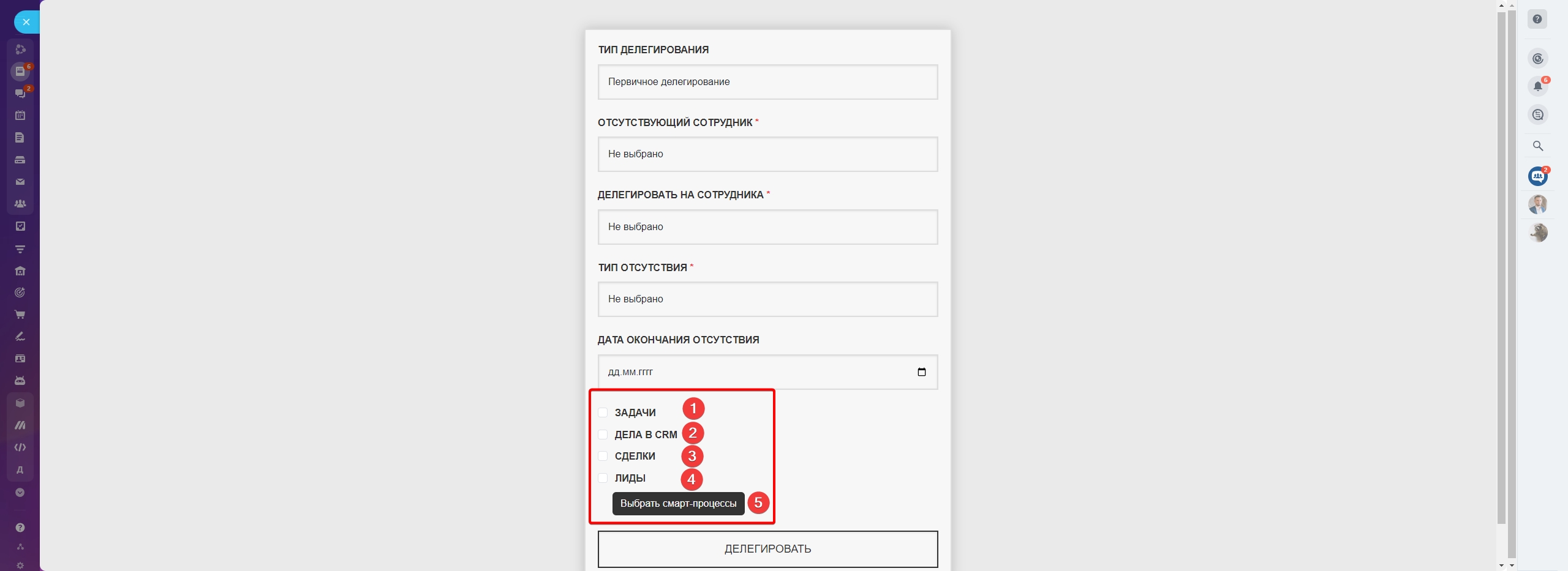Open the slanted stripes icon in sidebar
This screenshot has width=1568, height=571.
(x=20, y=425)
